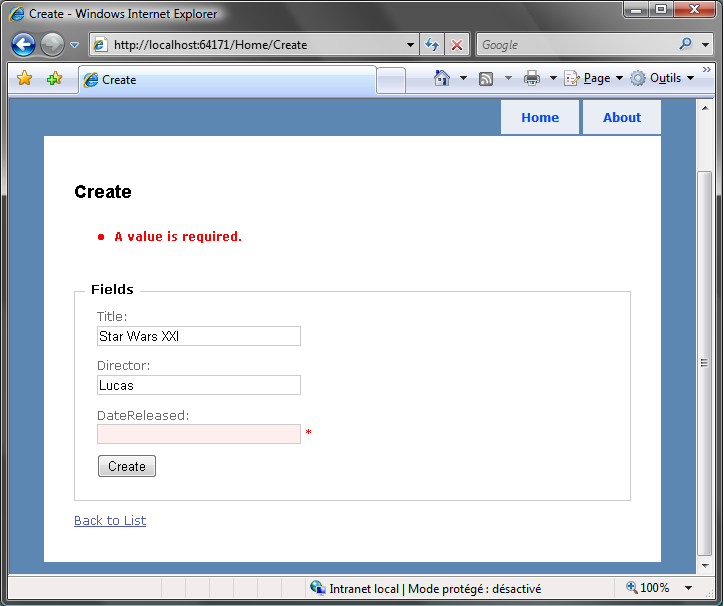Open the Favorites Center star
Image resolution: width=724 pixels, height=606 pixels.
tap(25, 79)
